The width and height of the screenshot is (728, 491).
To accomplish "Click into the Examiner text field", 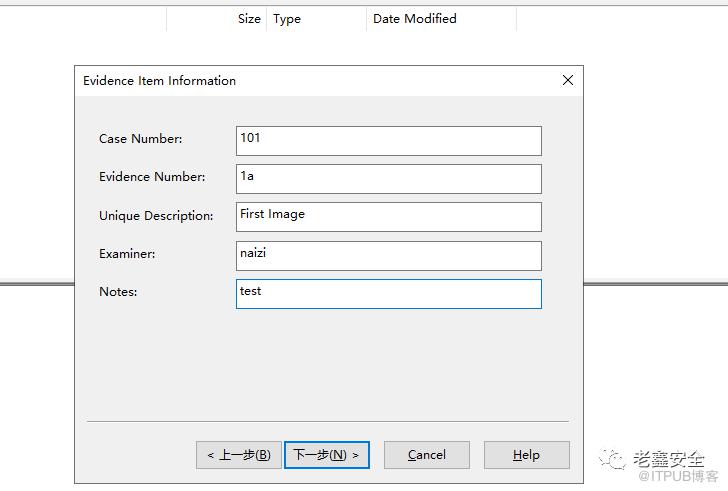I will [x=388, y=255].
